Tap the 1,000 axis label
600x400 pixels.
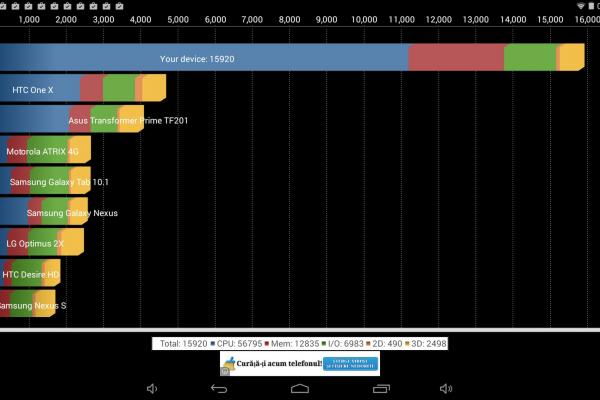click(29, 20)
